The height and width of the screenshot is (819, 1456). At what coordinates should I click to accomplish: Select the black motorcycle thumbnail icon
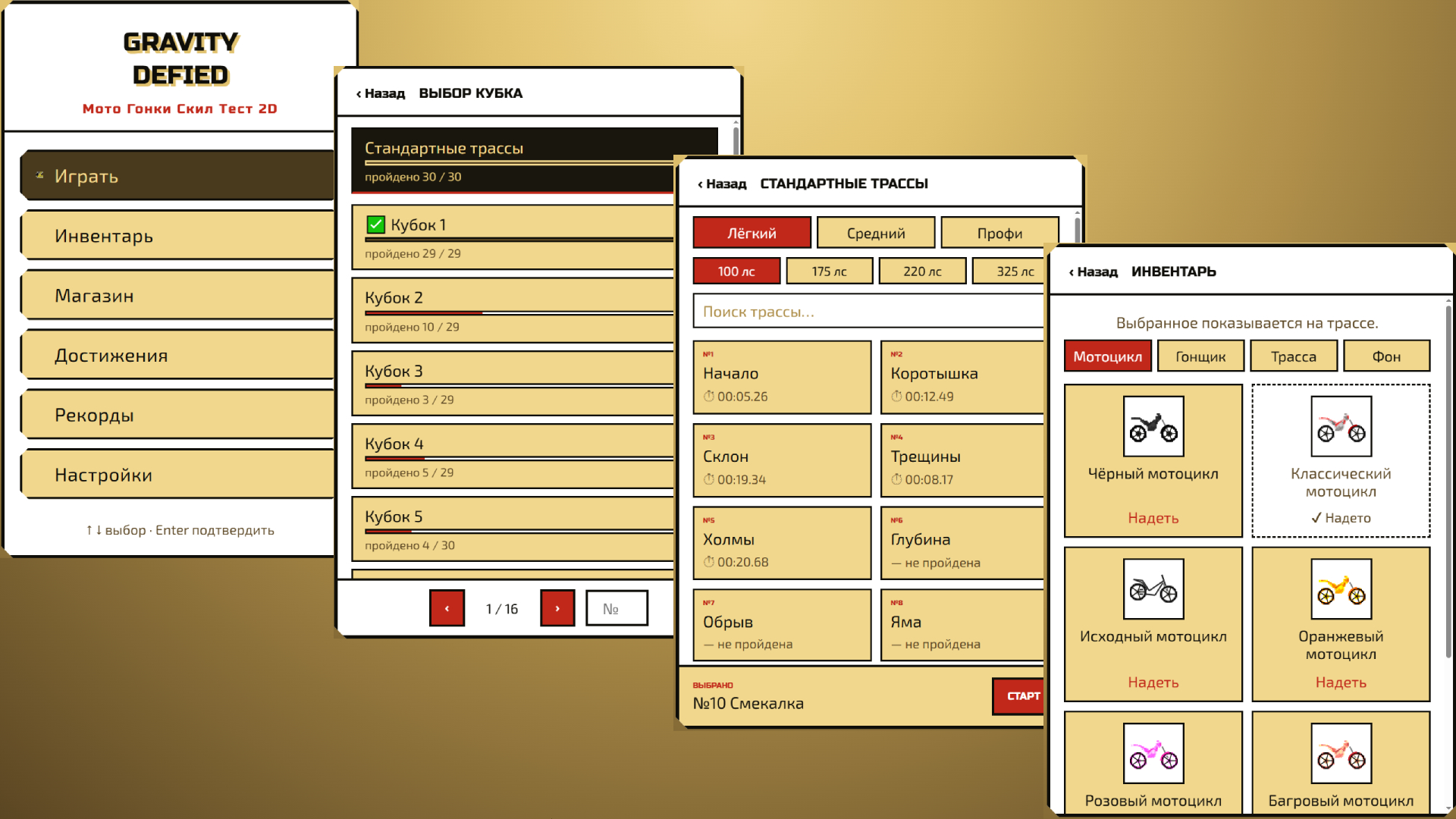click(x=1153, y=426)
